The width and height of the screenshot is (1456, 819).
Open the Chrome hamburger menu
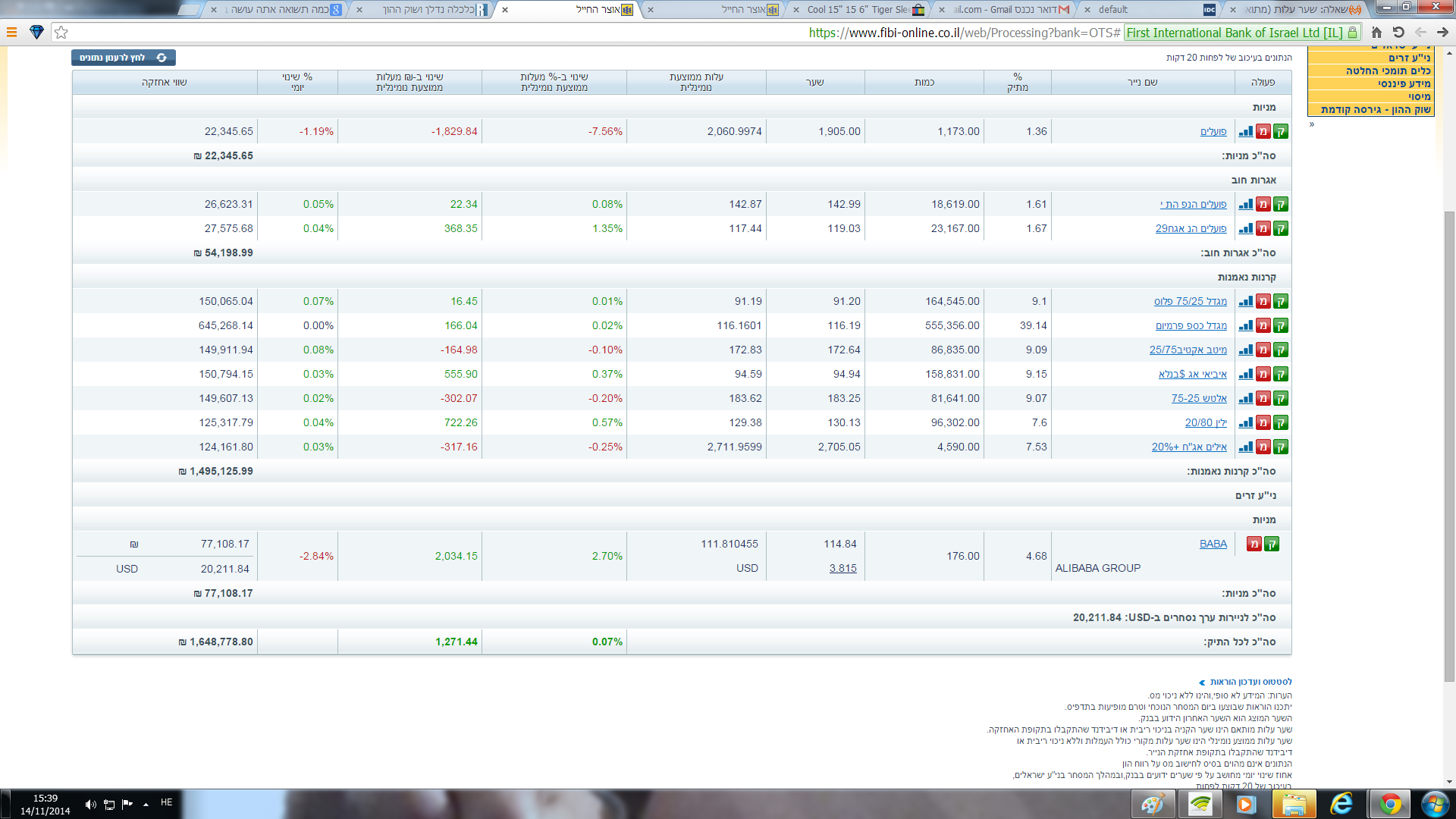pos(11,33)
